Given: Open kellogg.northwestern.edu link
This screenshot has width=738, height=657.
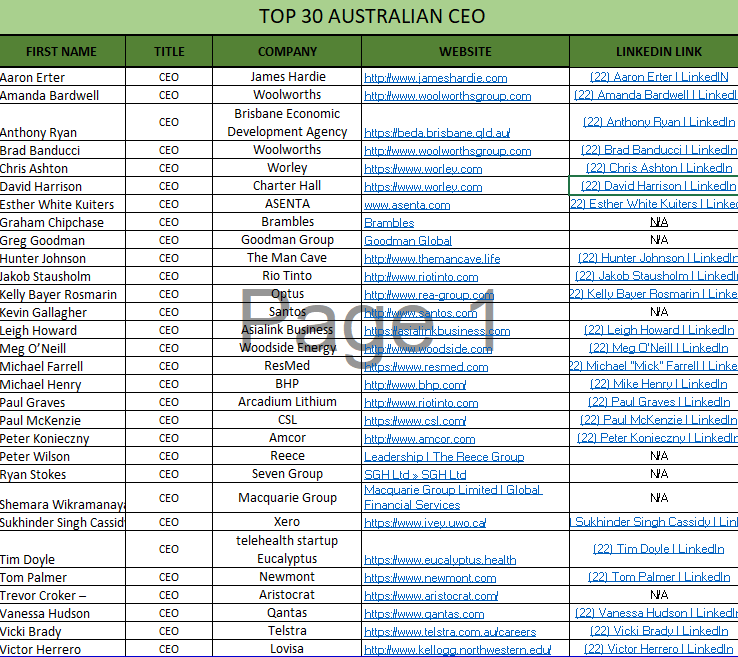Looking at the screenshot, I should click(x=457, y=650).
